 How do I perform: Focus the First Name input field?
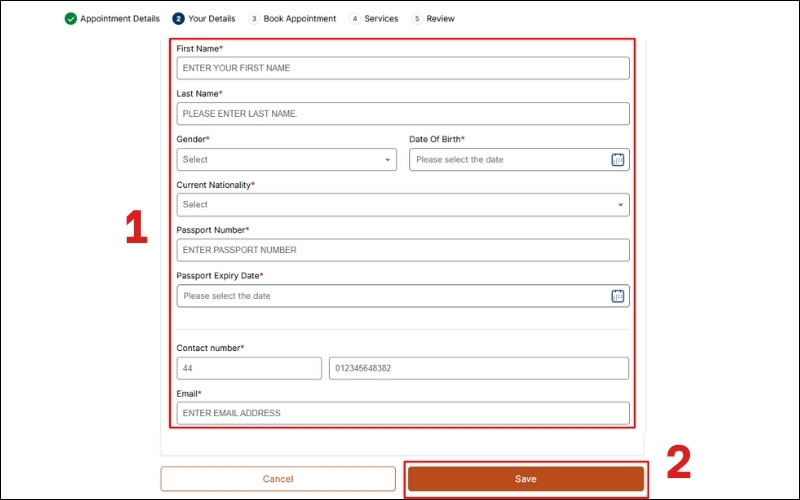402,68
